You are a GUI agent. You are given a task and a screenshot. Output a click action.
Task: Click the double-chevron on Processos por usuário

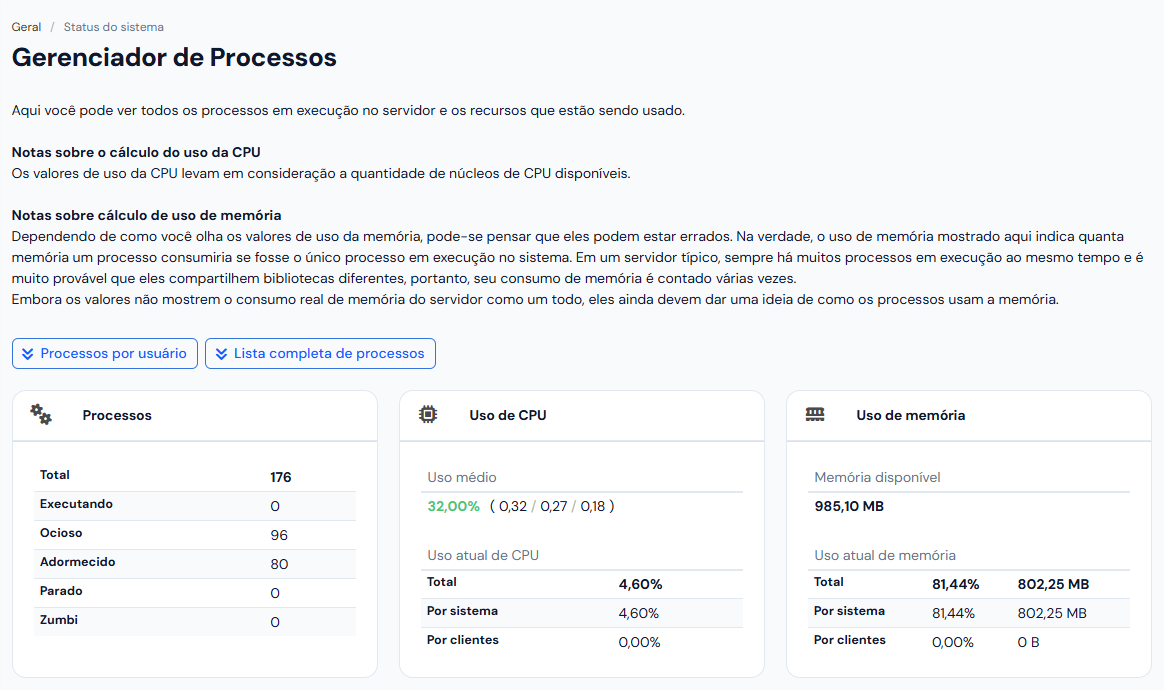coord(27,354)
